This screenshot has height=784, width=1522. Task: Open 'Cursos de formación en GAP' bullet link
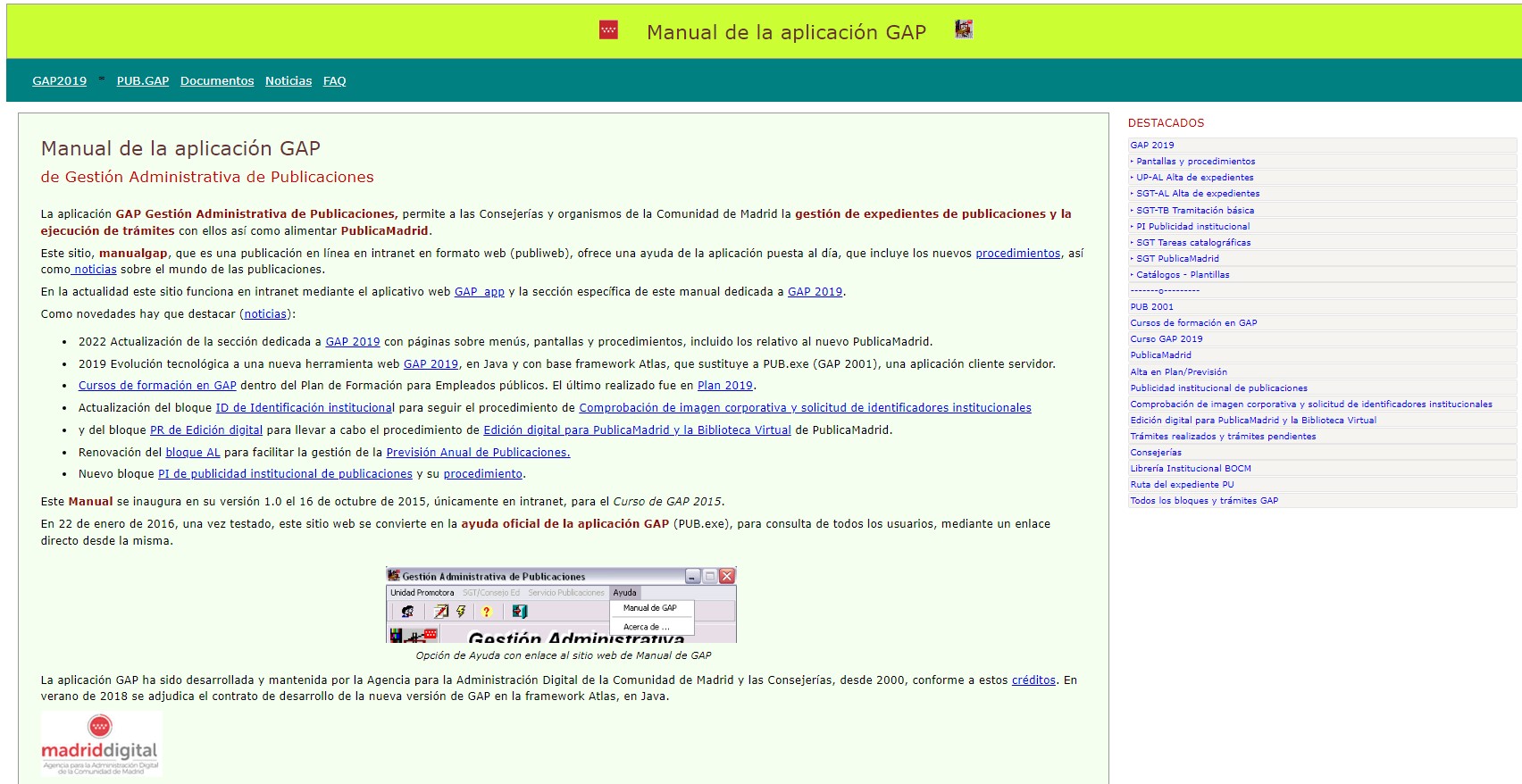[157, 386]
